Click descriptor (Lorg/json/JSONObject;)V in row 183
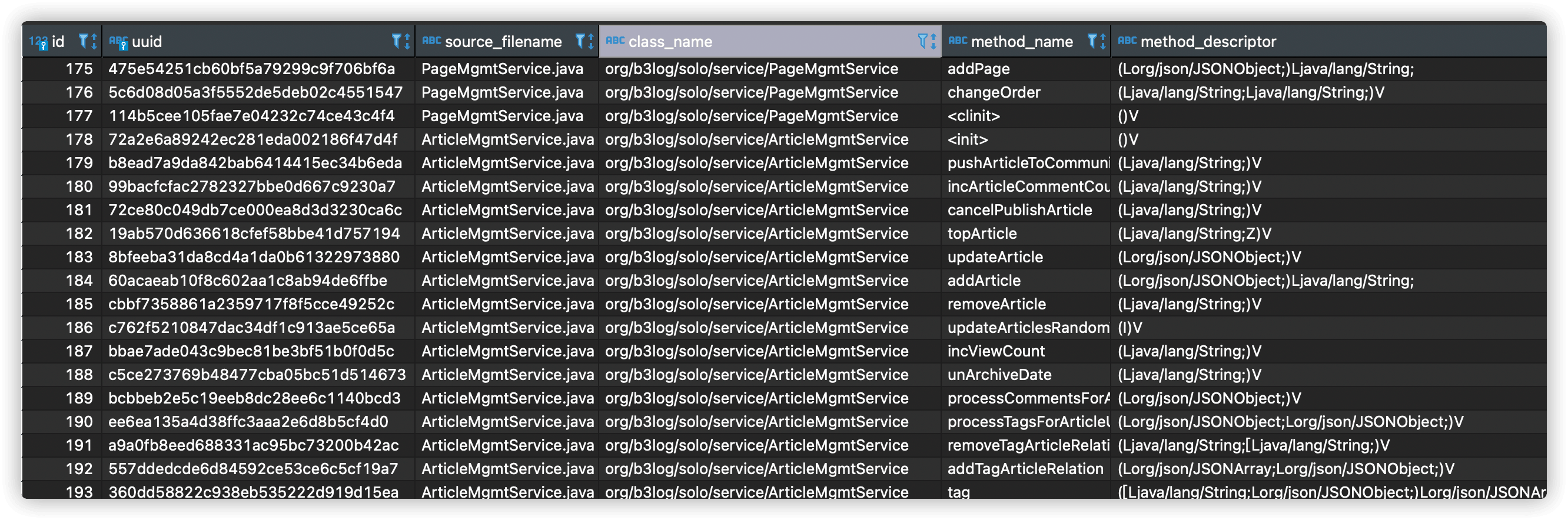 1210,257
